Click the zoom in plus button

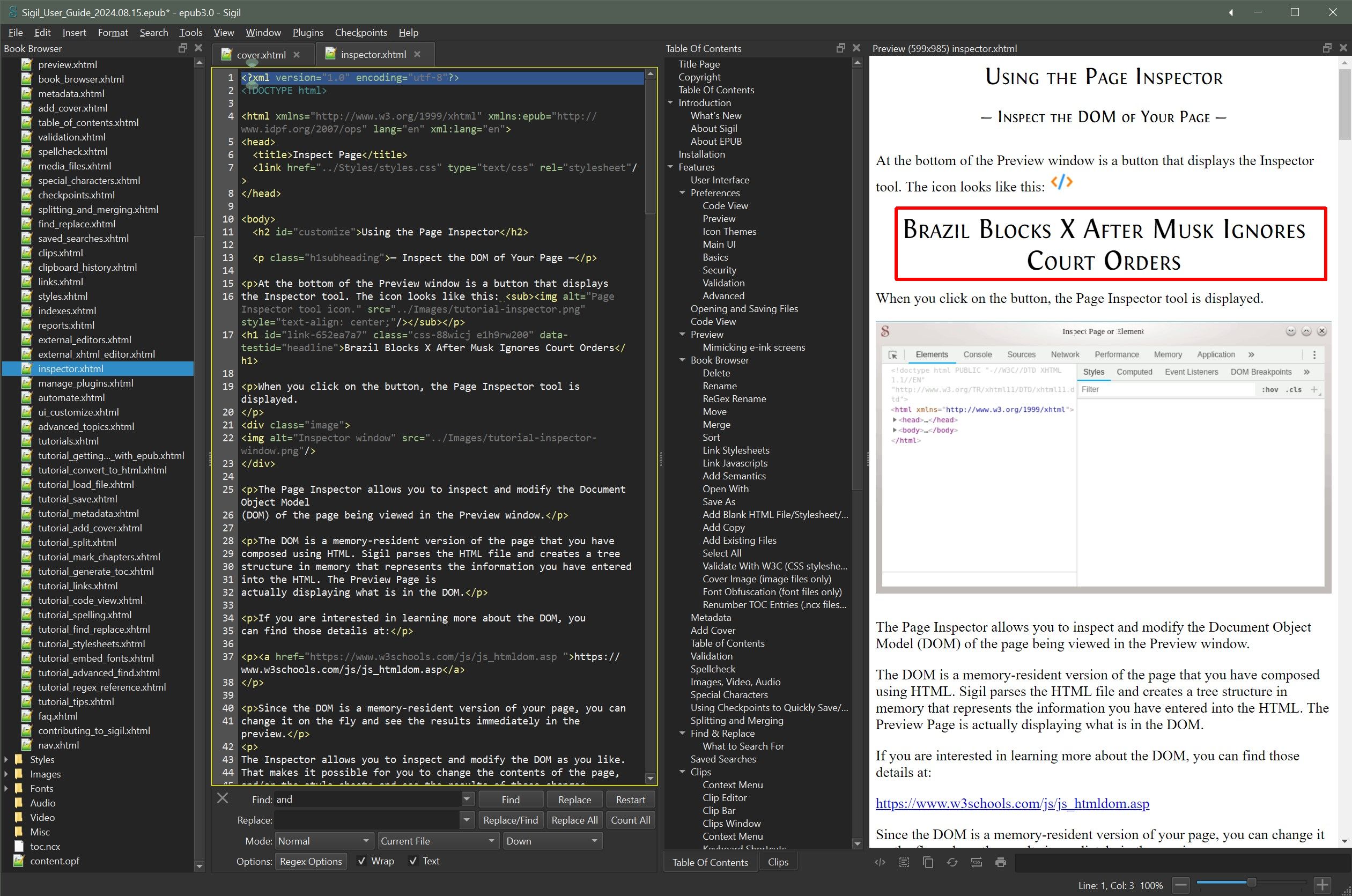[x=1323, y=885]
